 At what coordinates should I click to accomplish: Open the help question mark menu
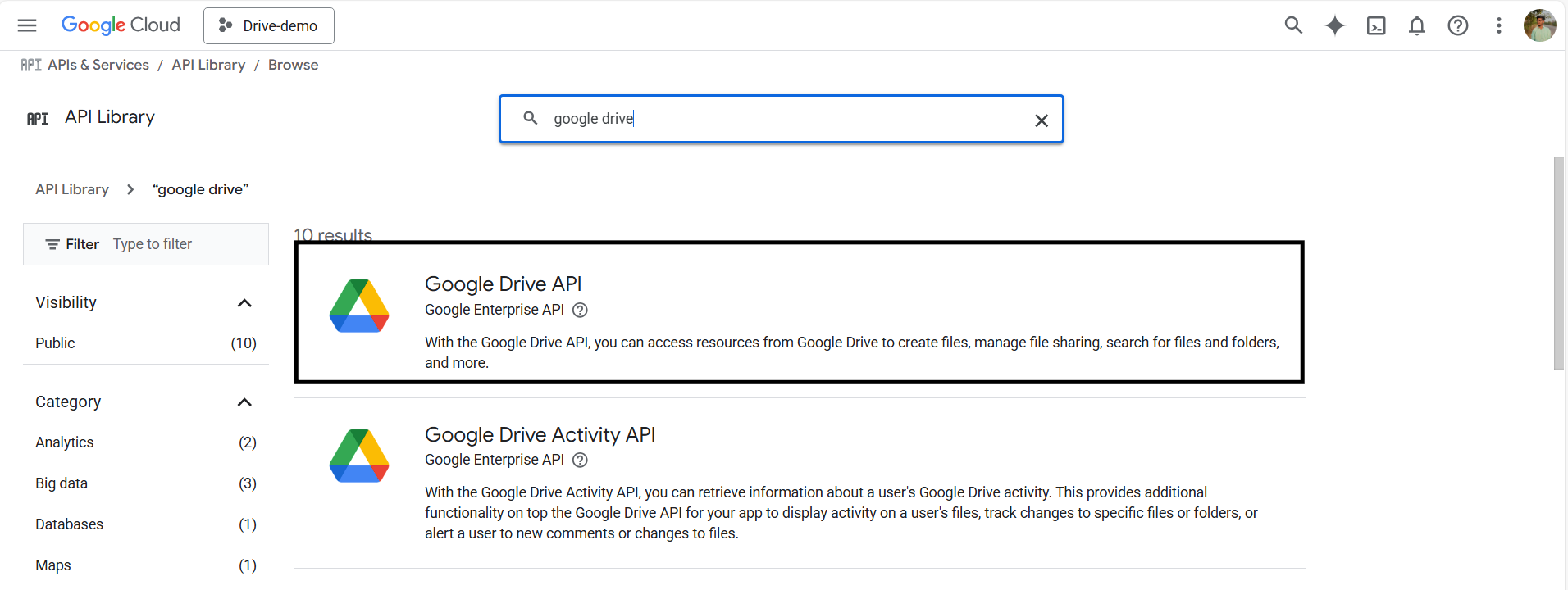pos(1457,25)
